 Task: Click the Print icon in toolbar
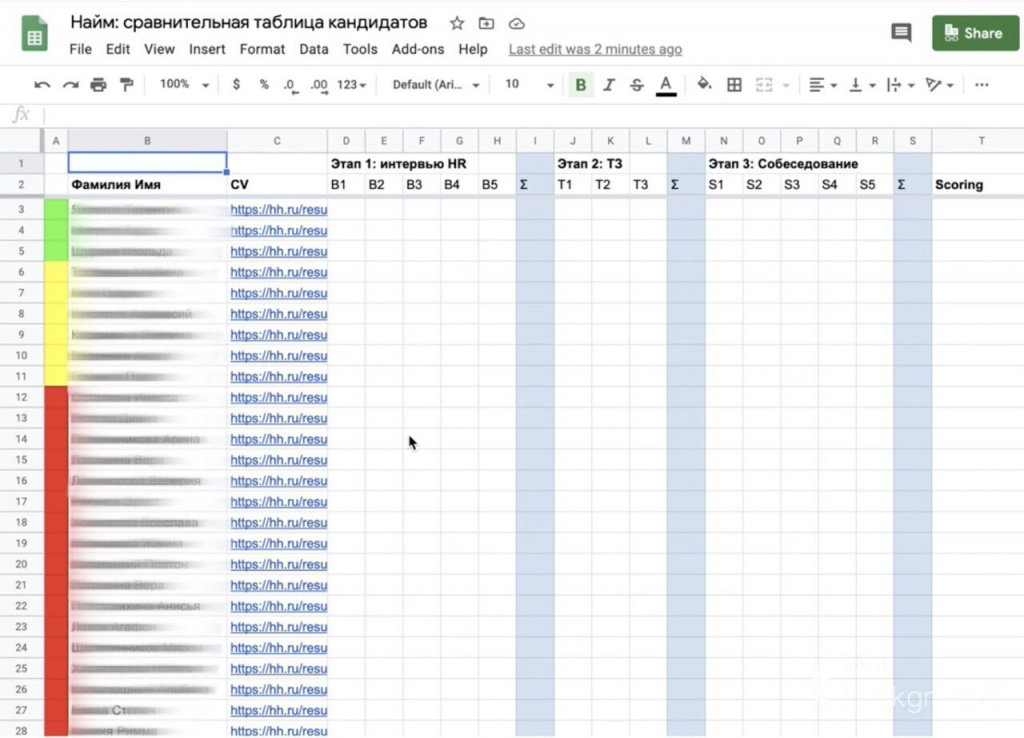(98, 85)
